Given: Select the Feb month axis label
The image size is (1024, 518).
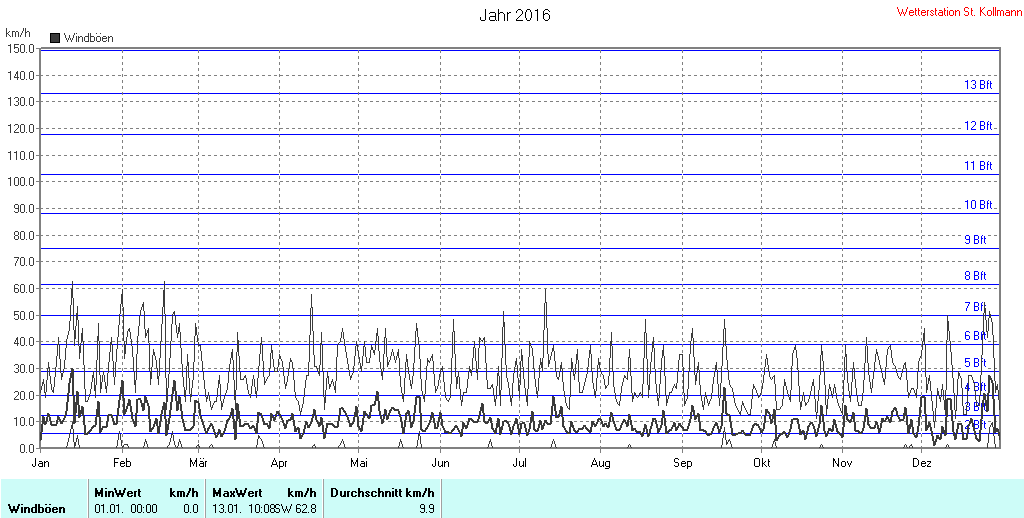Looking at the screenshot, I should [x=122, y=463].
